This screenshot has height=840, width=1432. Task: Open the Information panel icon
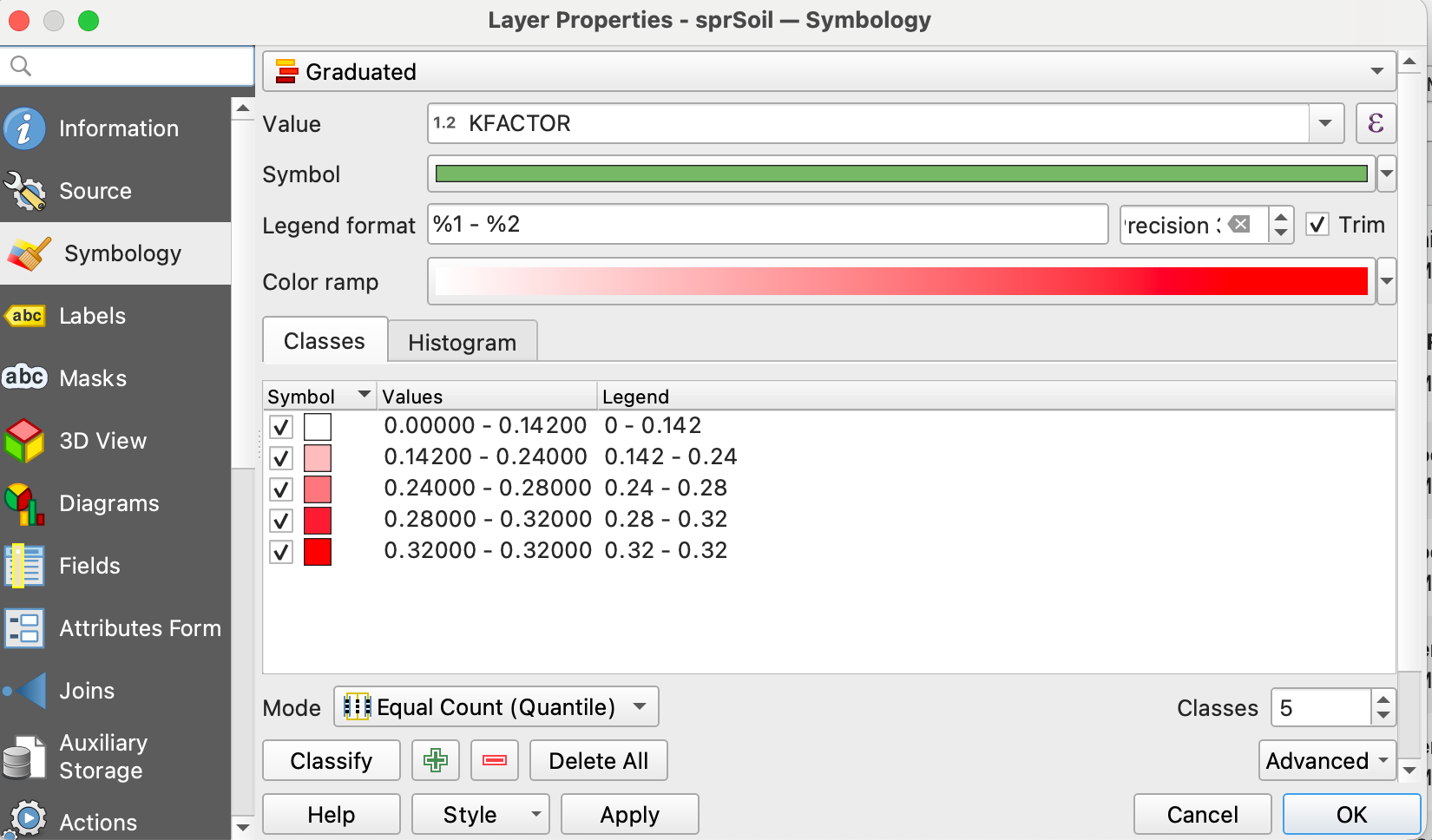click(24, 128)
